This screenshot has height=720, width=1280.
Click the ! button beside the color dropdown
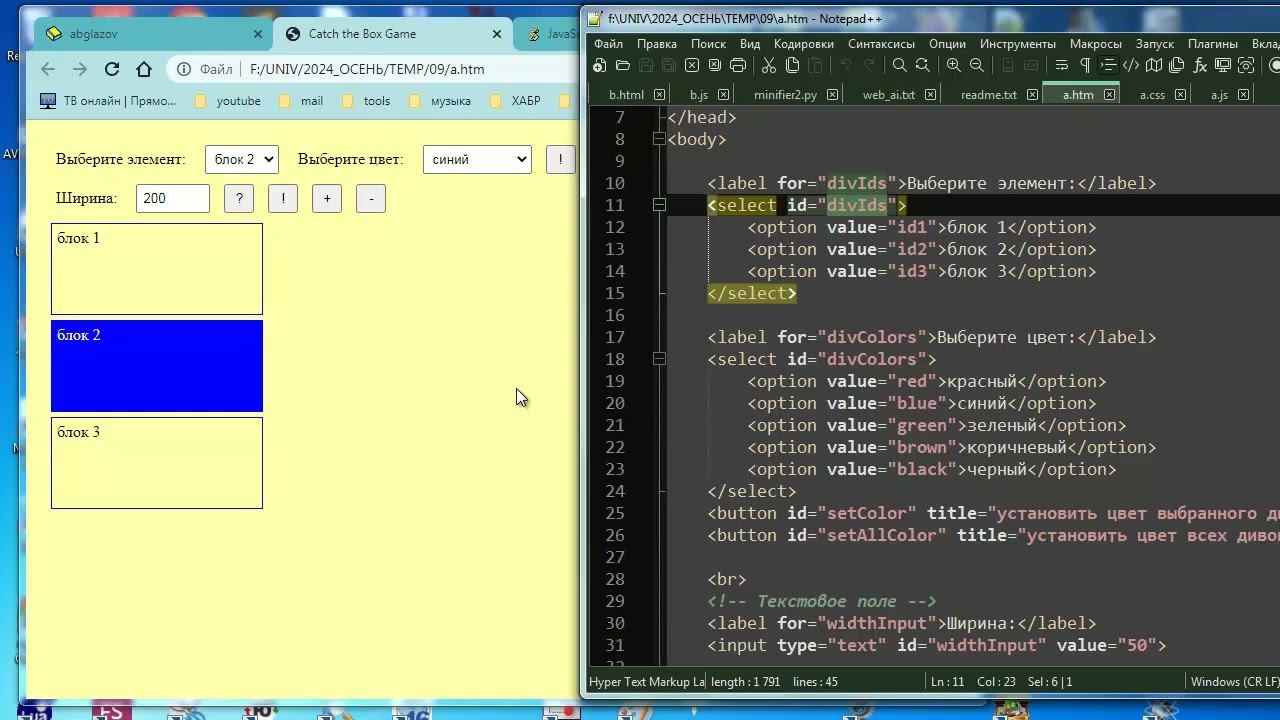pos(560,159)
